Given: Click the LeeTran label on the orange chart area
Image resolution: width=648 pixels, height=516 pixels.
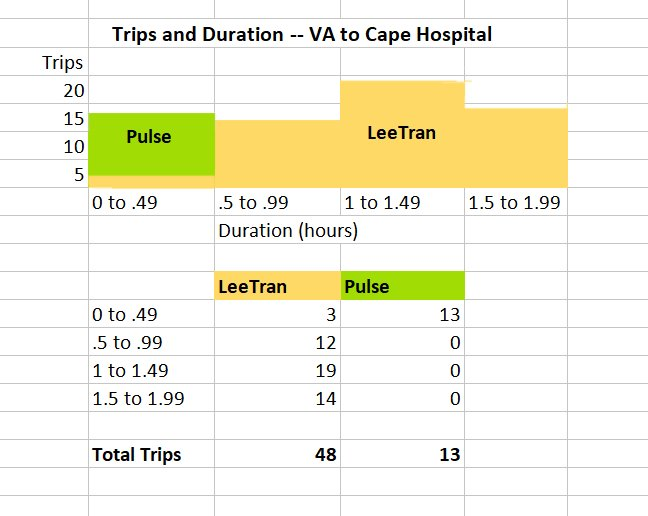Looking at the screenshot, I should pos(402,132).
